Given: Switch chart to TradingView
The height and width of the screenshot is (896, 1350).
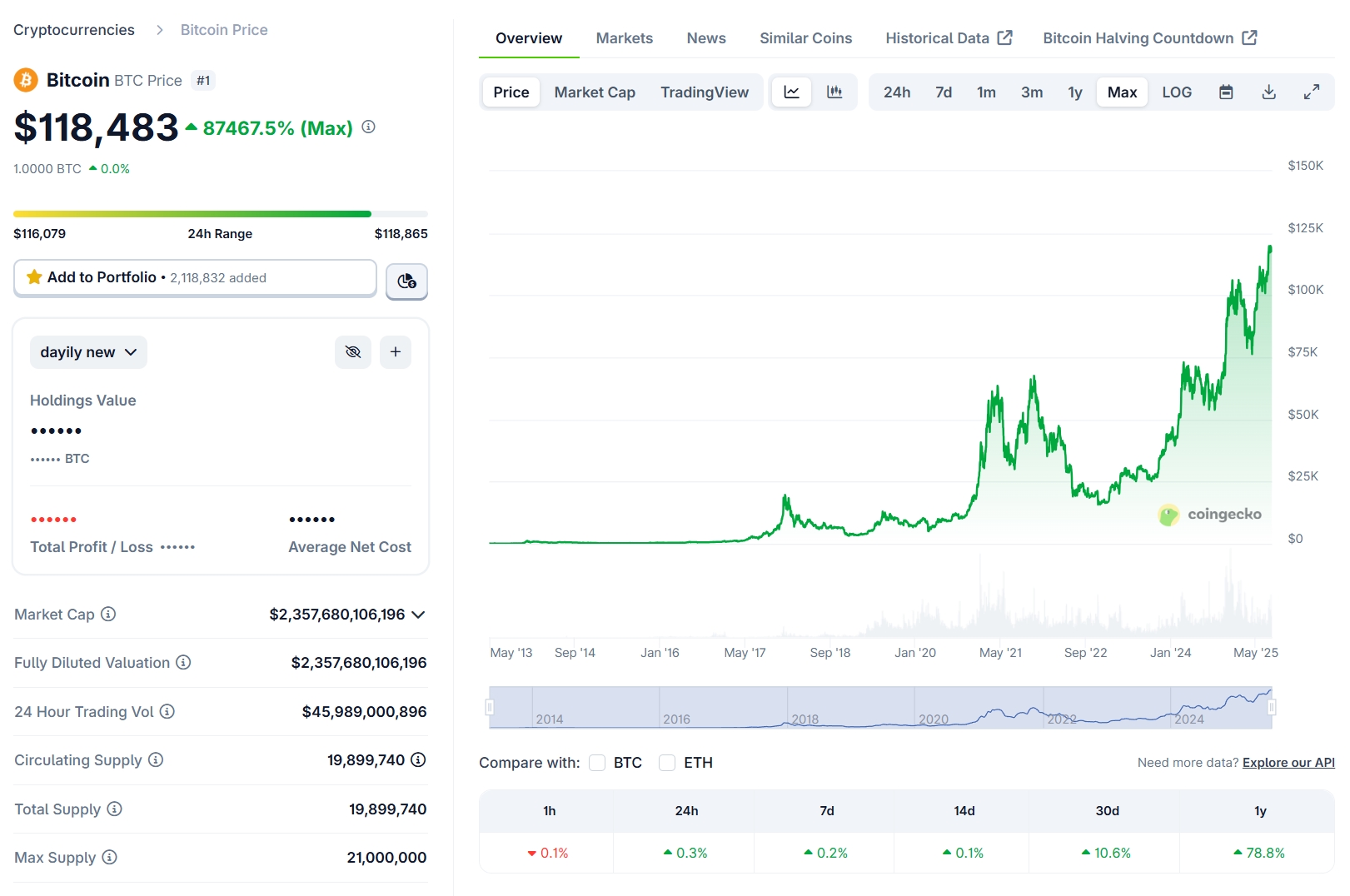Looking at the screenshot, I should [x=705, y=92].
